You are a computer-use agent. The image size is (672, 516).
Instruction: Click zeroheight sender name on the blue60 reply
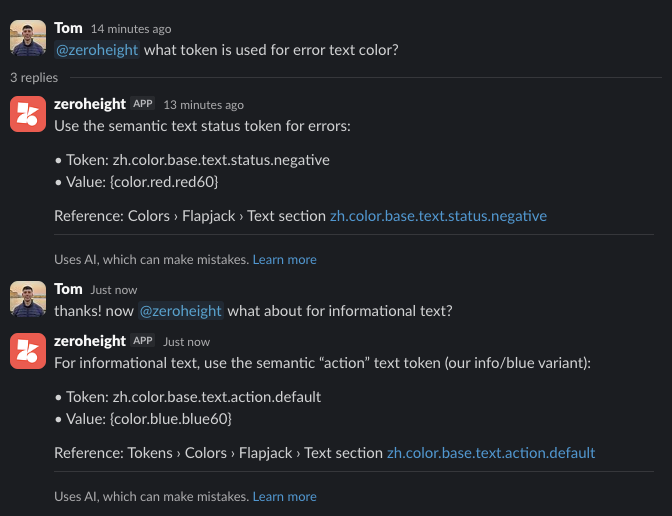[90, 341]
